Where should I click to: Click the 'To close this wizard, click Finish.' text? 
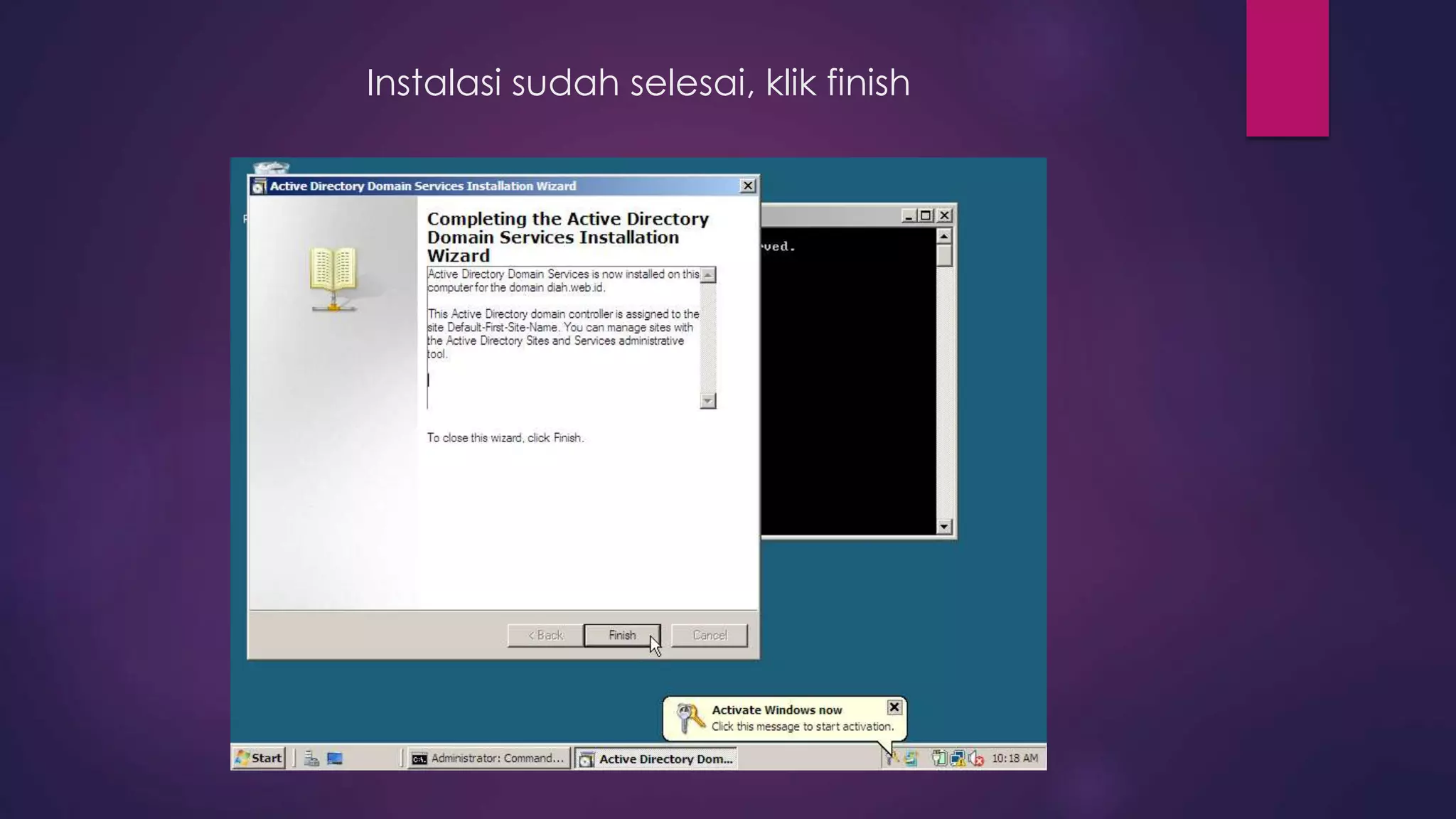click(505, 438)
